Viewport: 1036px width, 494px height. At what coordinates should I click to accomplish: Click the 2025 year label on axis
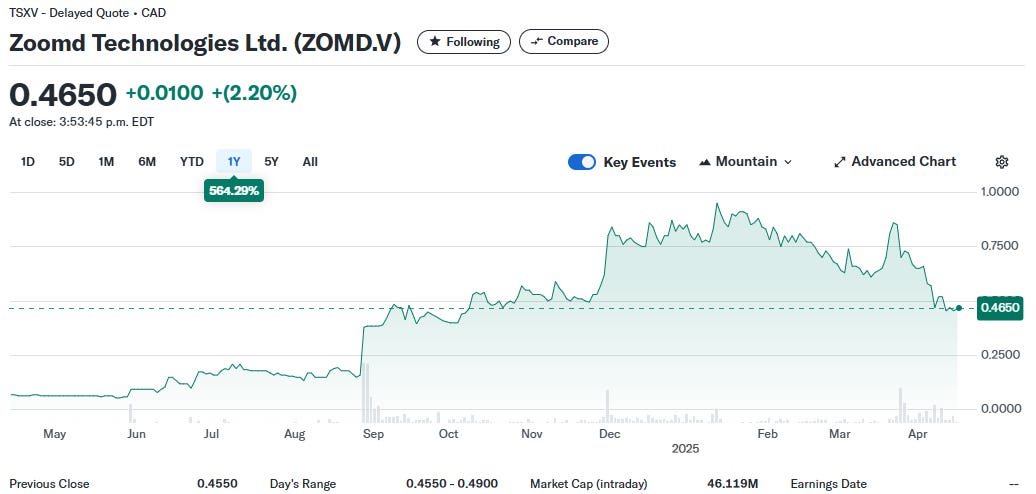[685, 448]
